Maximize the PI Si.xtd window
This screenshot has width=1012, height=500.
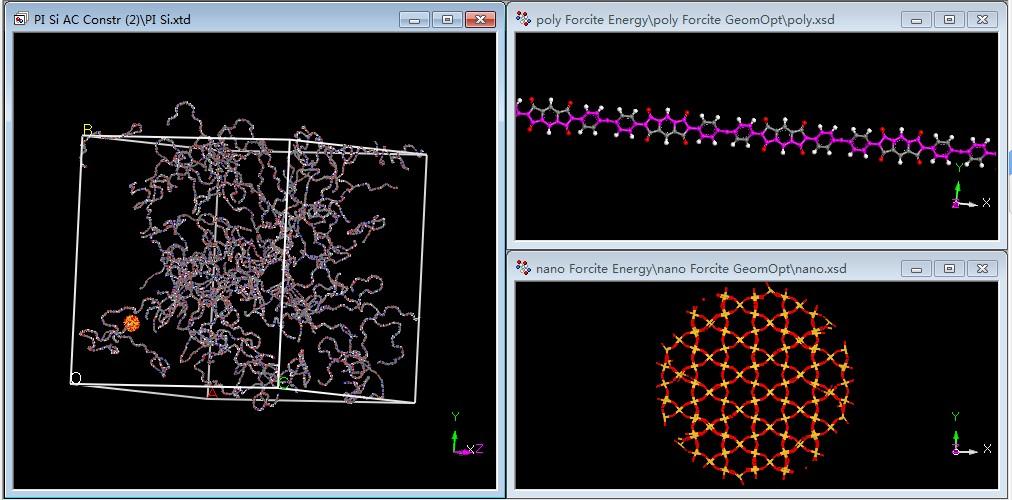447,19
